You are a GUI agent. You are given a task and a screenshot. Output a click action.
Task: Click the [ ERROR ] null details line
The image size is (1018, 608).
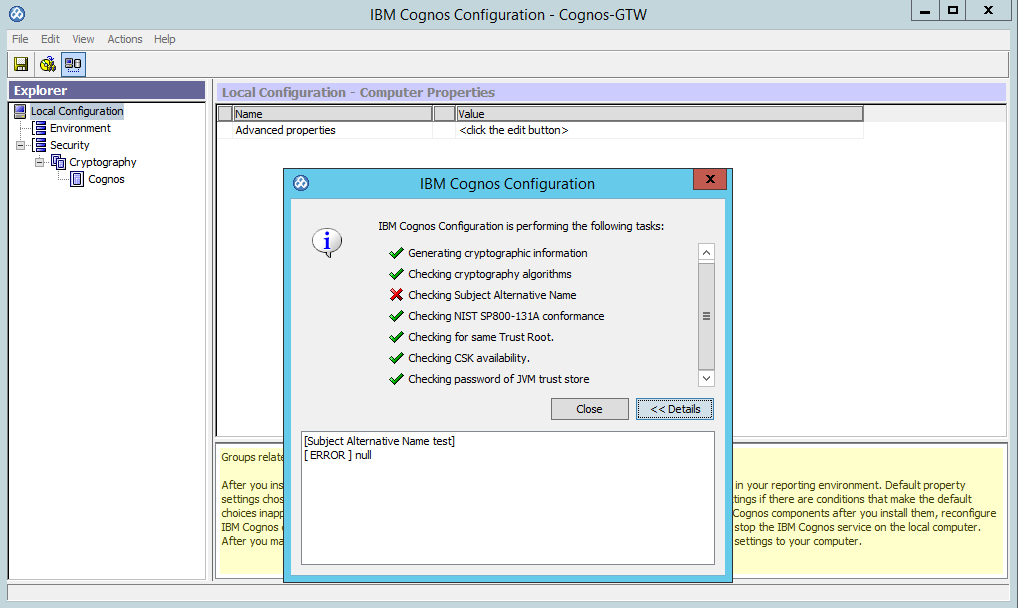click(338, 455)
